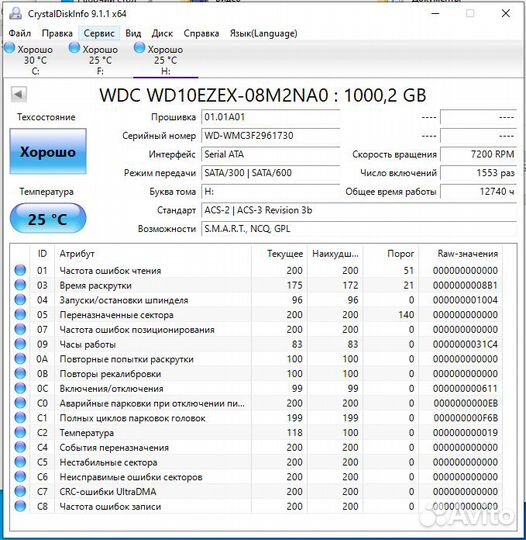Click status icon for attribute 01
526x540 pixels.
pyautogui.click(x=20, y=270)
